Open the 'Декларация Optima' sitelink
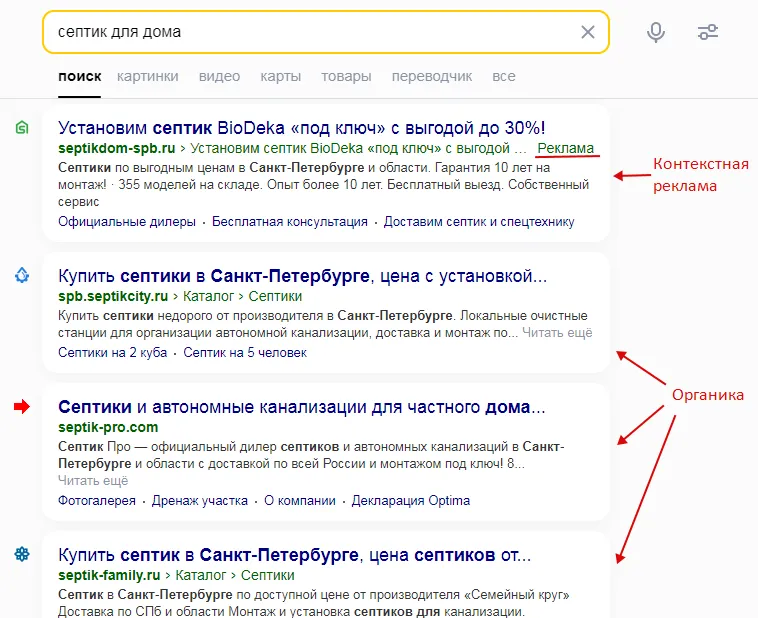The height and width of the screenshot is (618, 758). tap(411, 500)
